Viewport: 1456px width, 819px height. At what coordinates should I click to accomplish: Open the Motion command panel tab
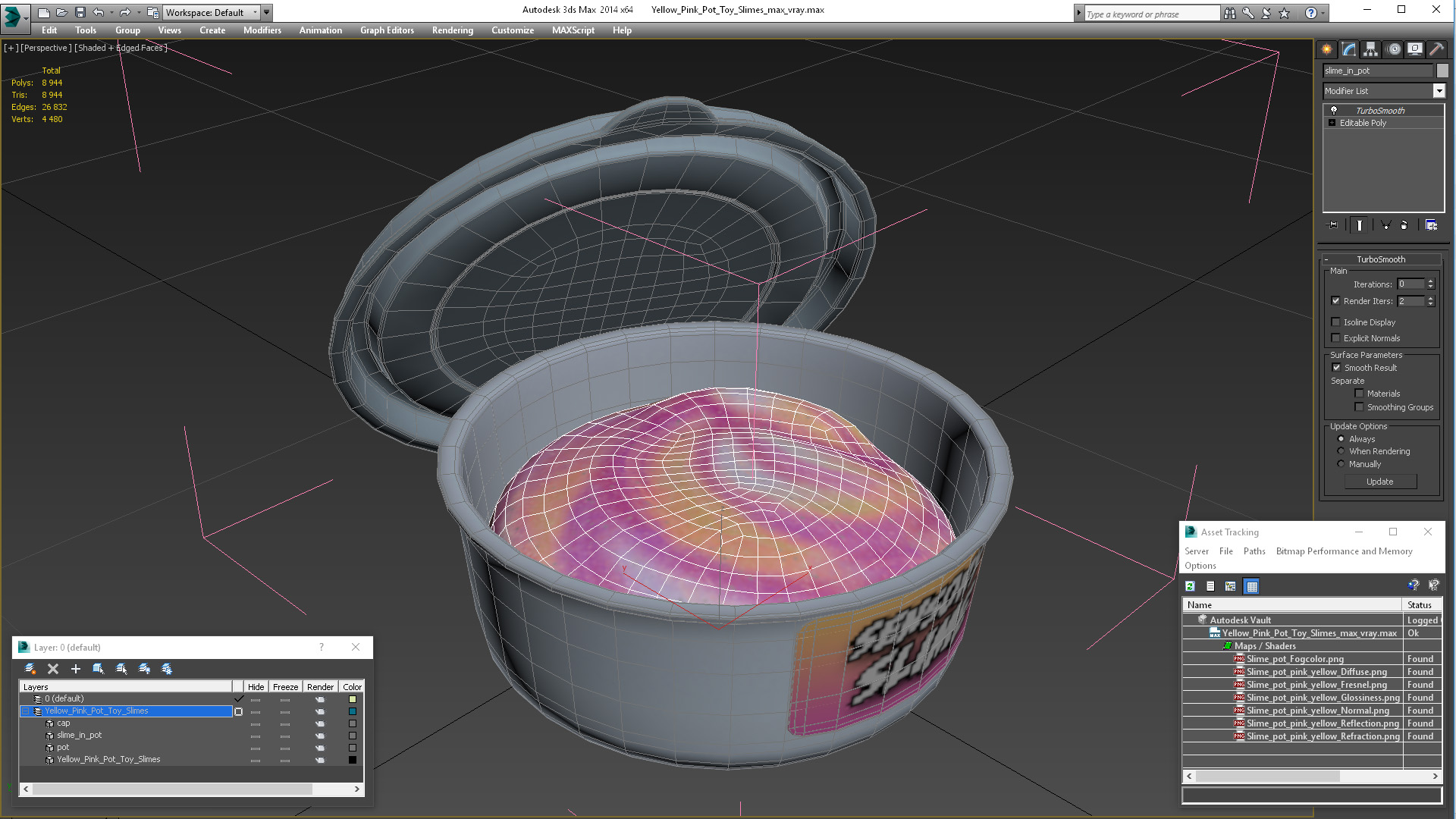(x=1393, y=49)
